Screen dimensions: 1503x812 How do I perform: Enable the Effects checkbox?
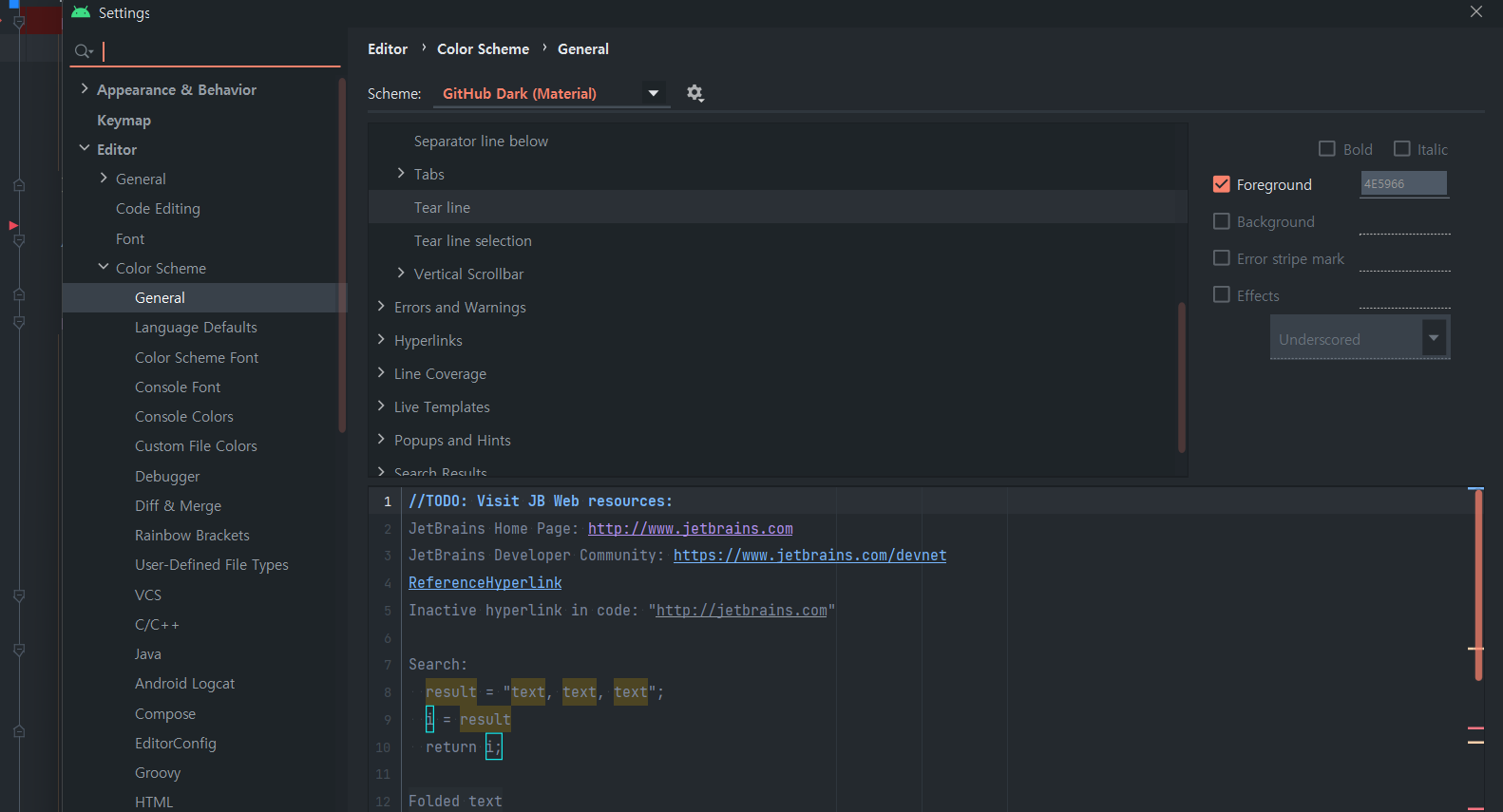click(1222, 294)
